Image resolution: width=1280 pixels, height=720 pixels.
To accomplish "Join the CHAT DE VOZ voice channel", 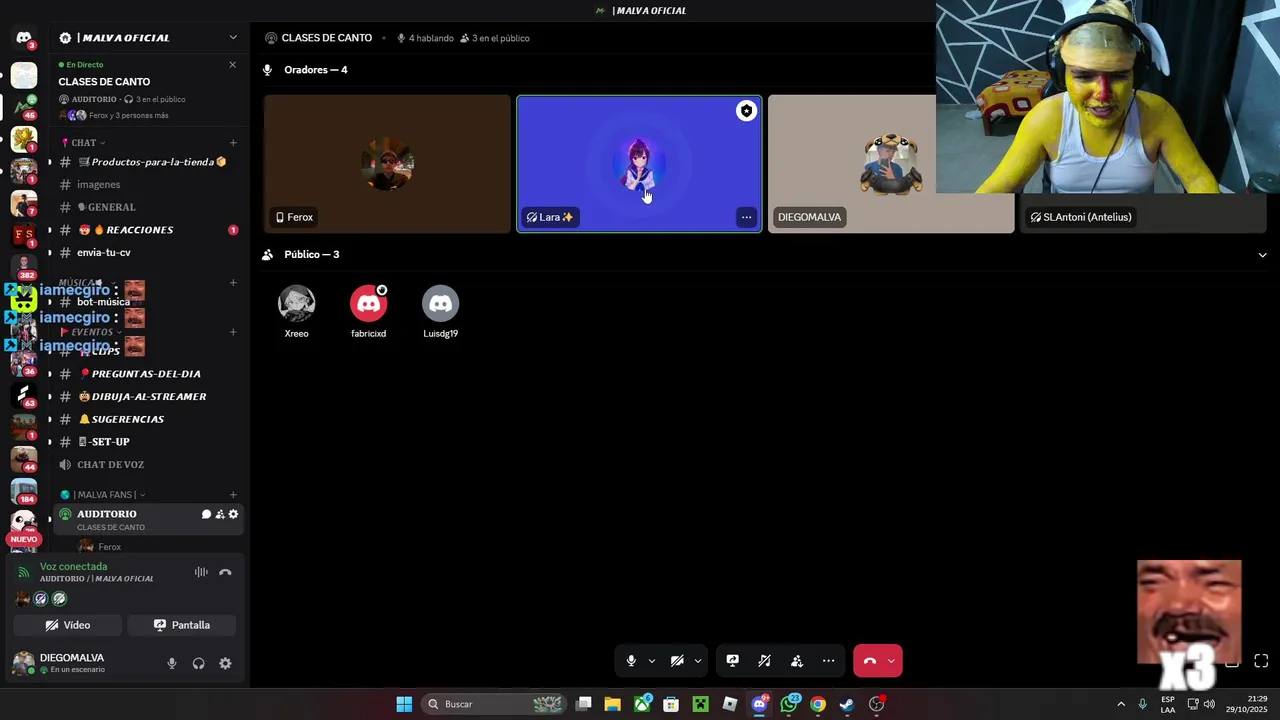I will [145, 465].
